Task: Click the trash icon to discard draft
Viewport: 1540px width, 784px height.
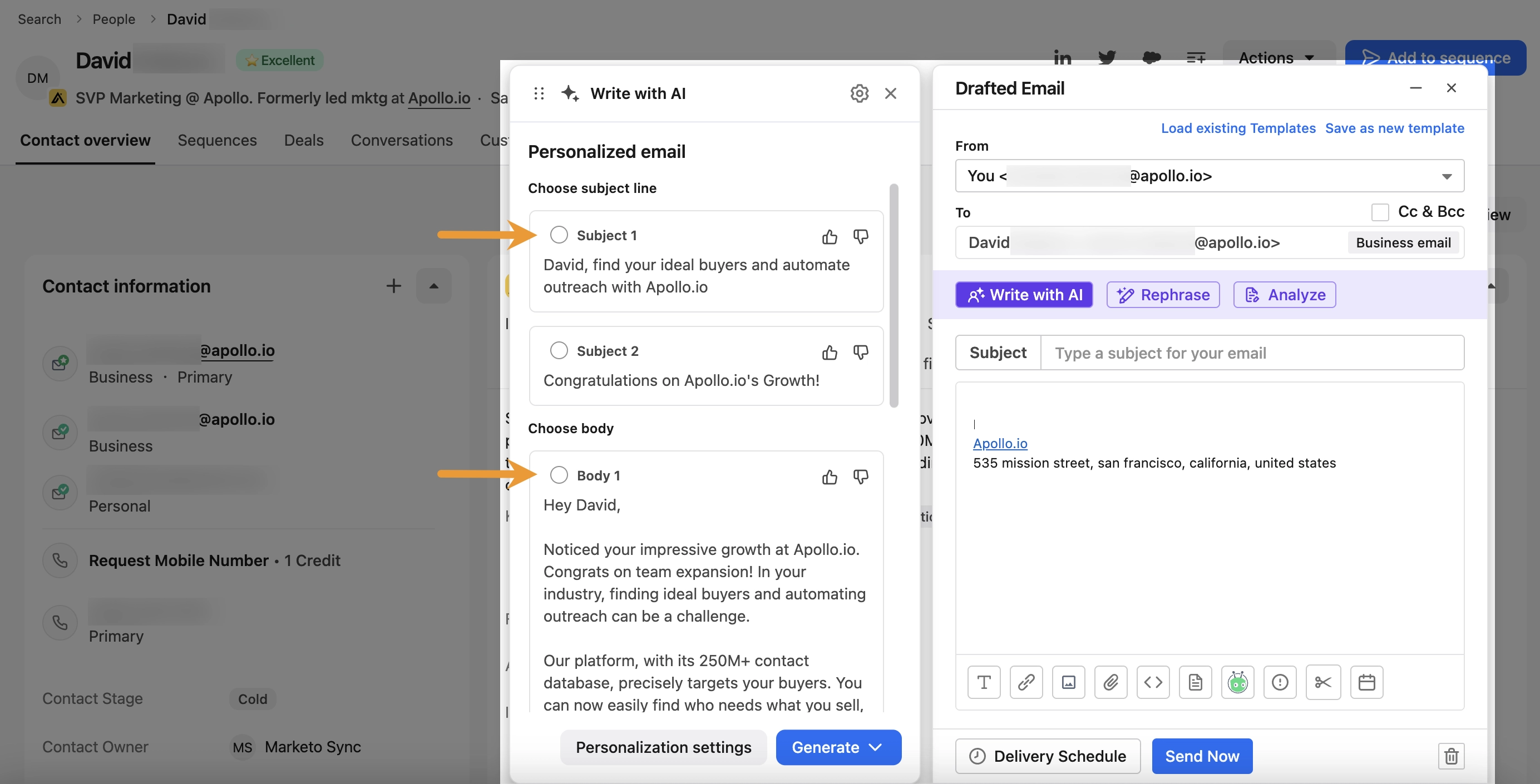Action: click(1451, 756)
